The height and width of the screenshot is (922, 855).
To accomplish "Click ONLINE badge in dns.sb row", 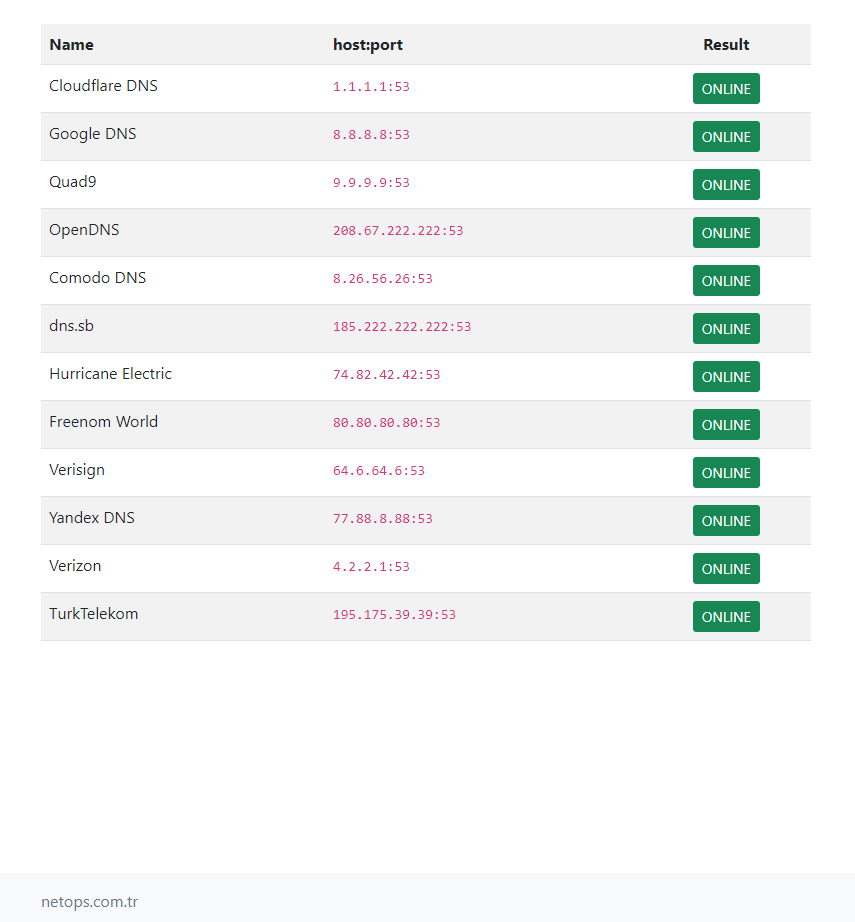I will pos(726,329).
